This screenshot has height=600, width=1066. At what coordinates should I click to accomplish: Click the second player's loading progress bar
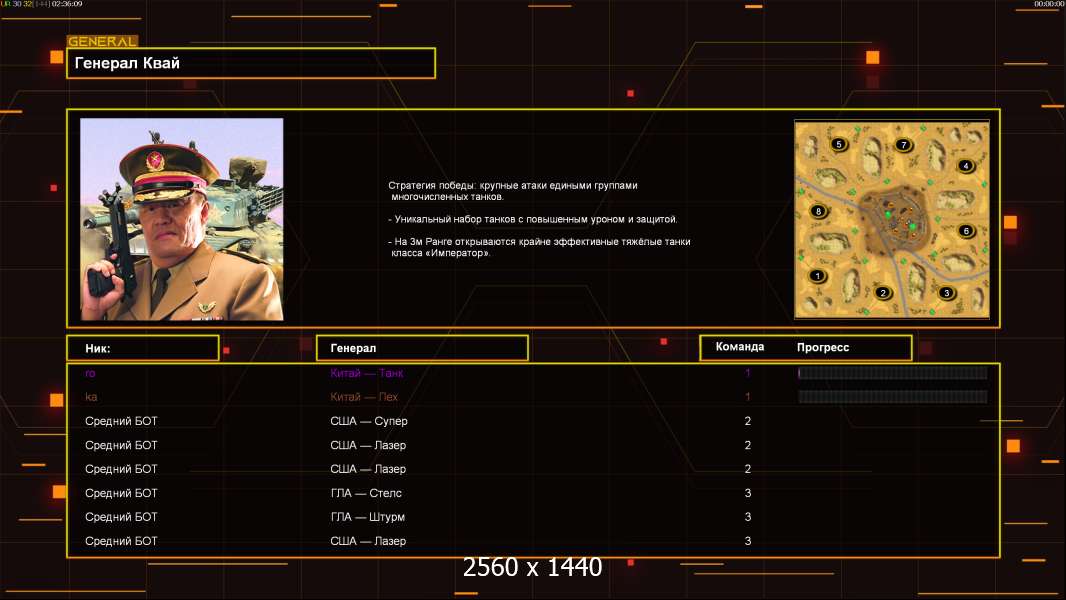(892, 397)
